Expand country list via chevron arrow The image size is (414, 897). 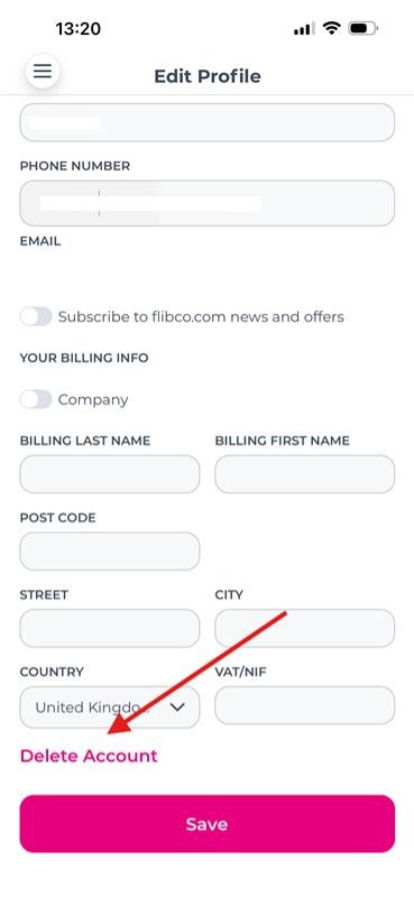click(x=178, y=708)
